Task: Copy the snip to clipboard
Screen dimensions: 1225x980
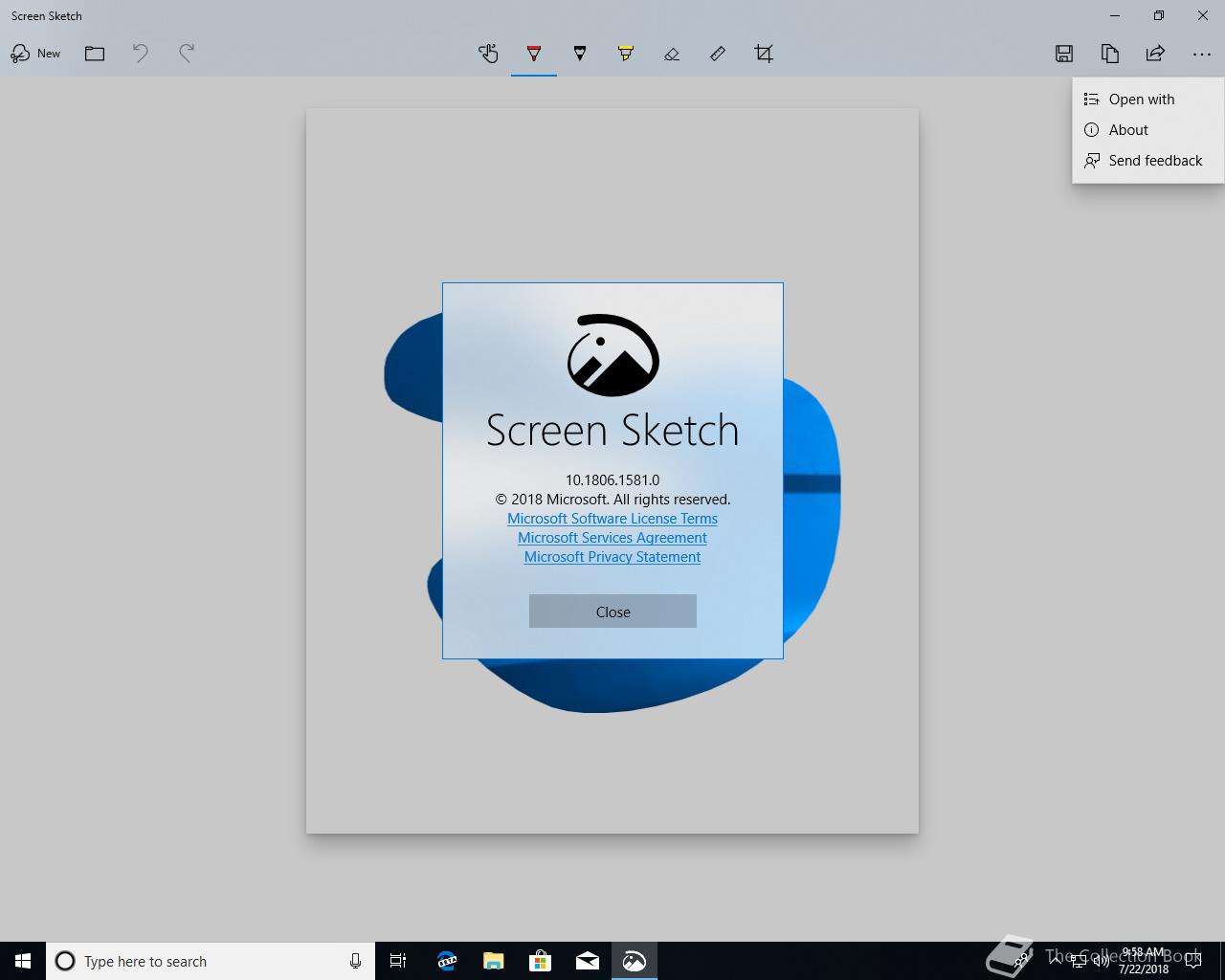Action: [x=1110, y=54]
